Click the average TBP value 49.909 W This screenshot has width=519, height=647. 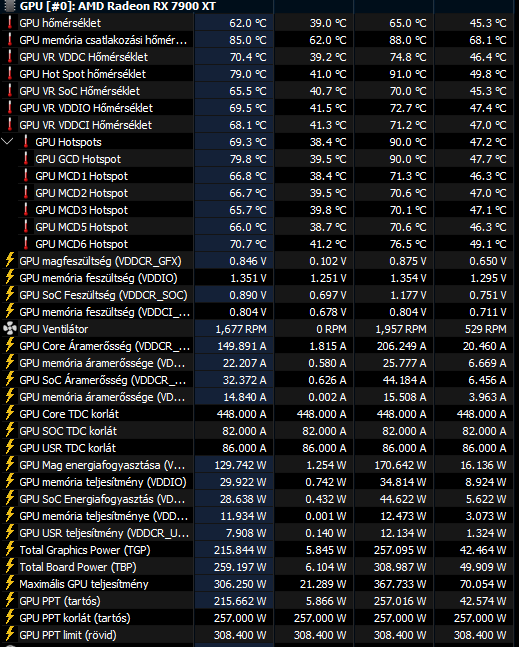tap(483, 567)
